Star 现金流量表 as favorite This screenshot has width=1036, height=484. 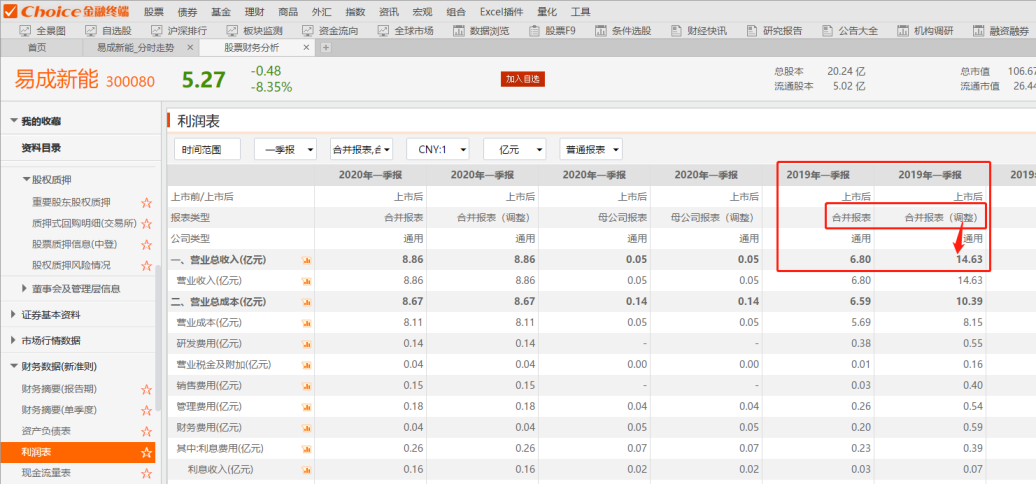click(147, 473)
